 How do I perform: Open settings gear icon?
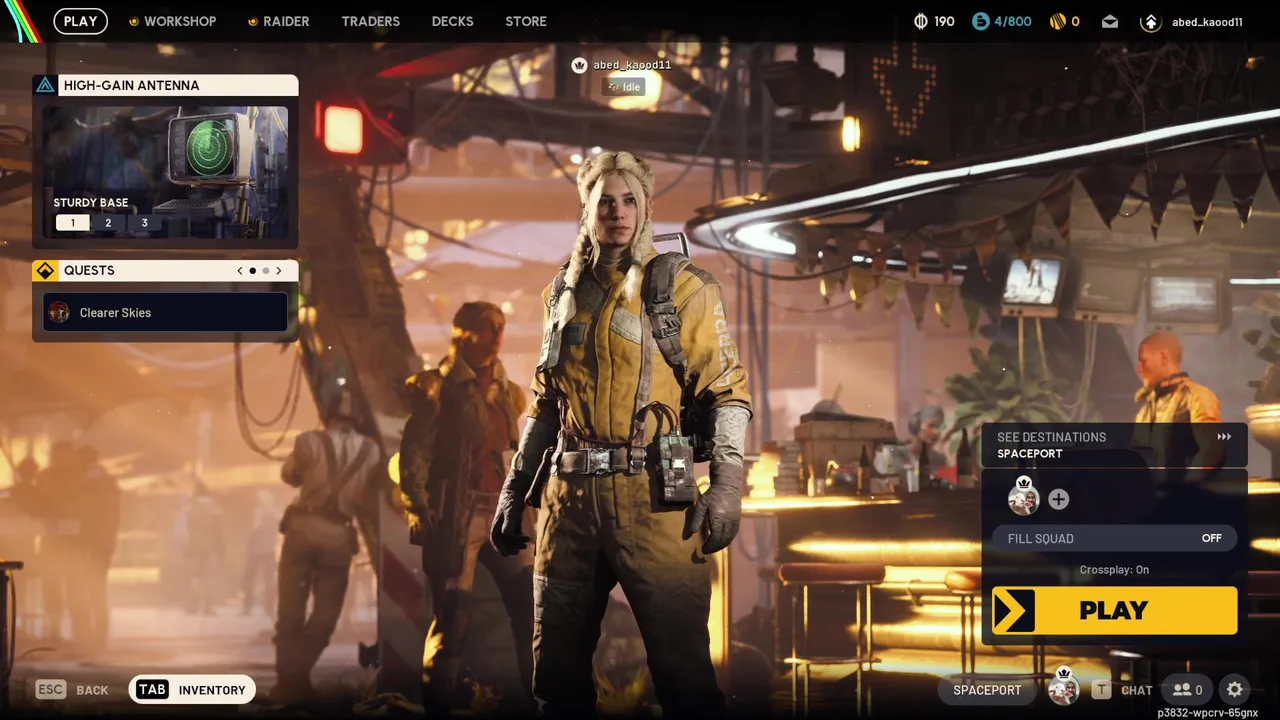[1235, 689]
